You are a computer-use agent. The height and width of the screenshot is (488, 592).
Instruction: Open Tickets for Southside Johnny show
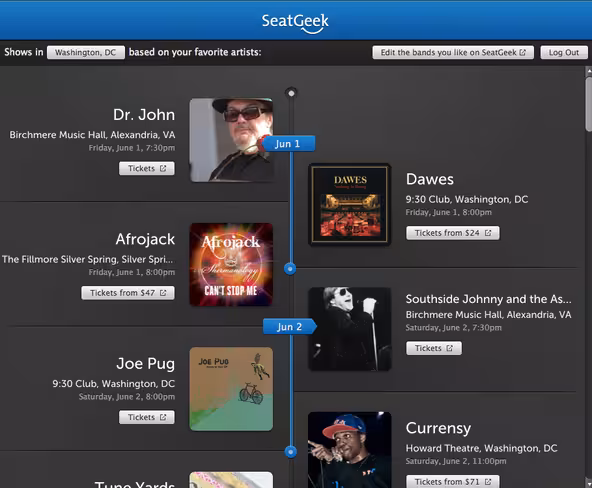tap(434, 348)
